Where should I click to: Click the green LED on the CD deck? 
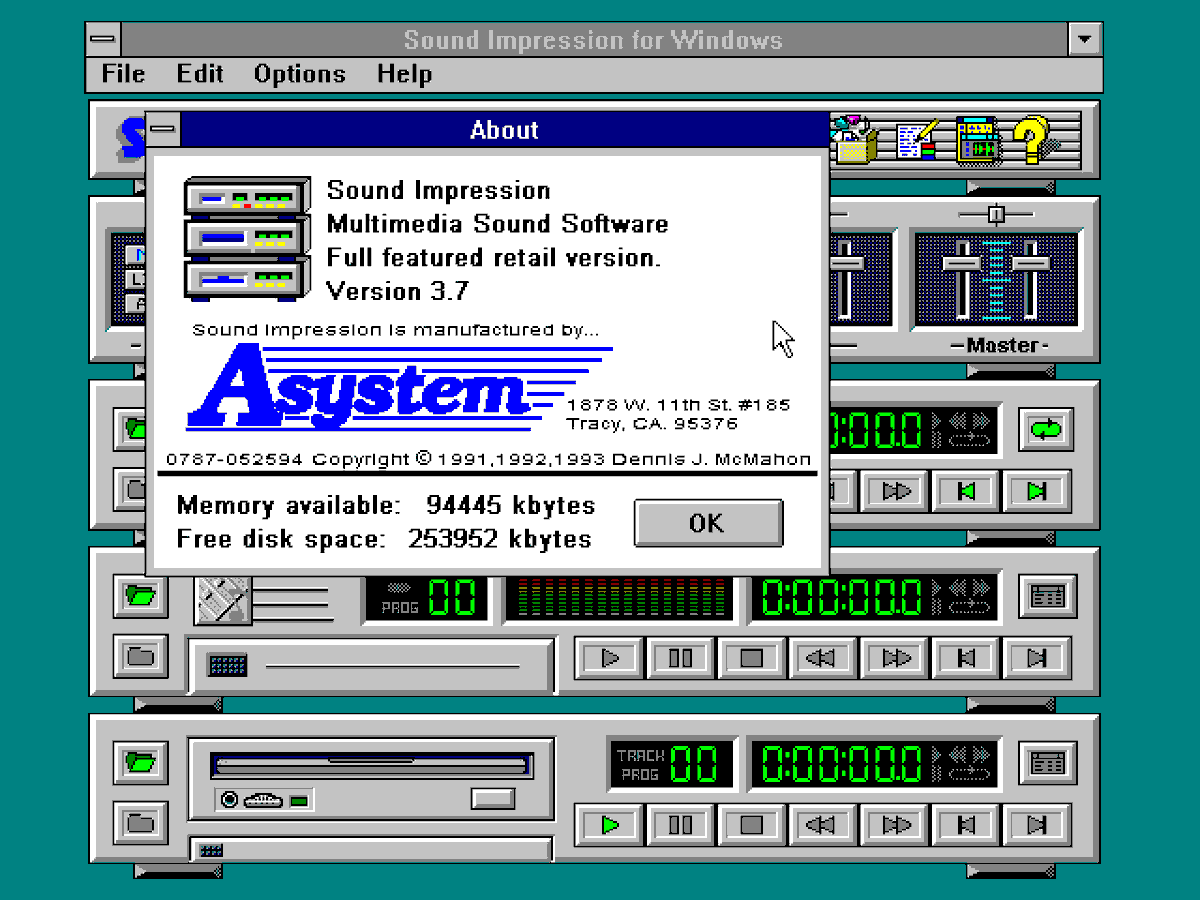(x=300, y=801)
